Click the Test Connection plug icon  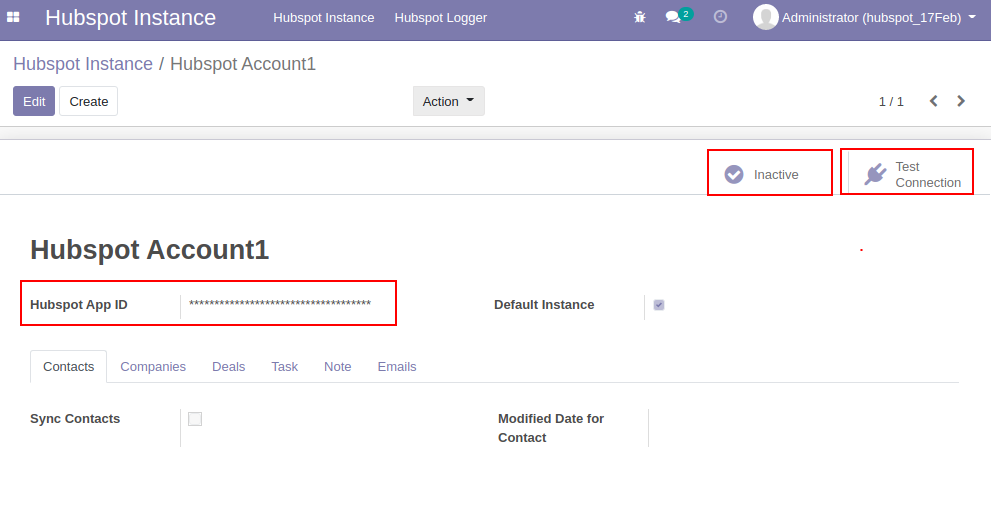875,174
